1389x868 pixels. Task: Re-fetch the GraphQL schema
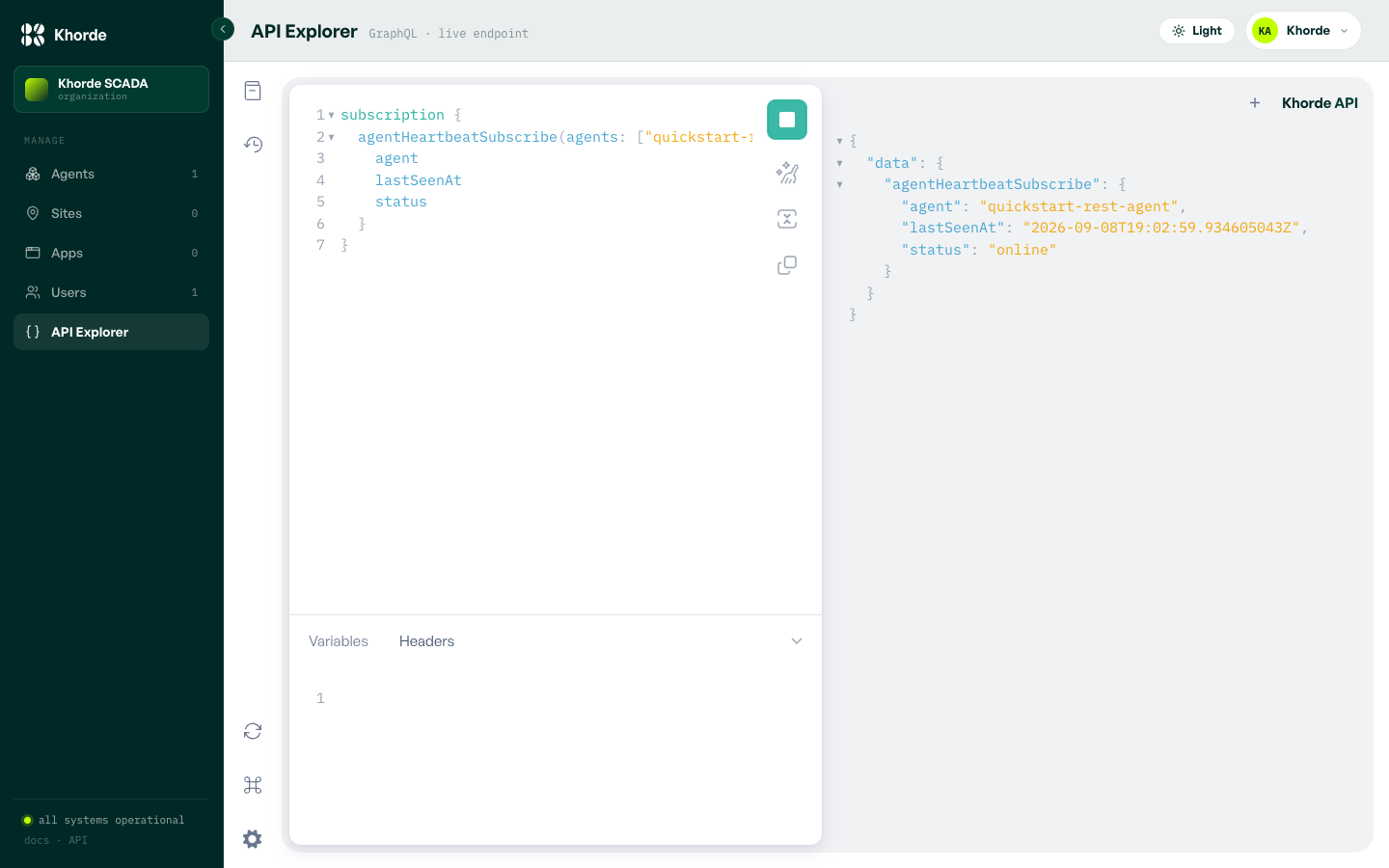coord(253,731)
